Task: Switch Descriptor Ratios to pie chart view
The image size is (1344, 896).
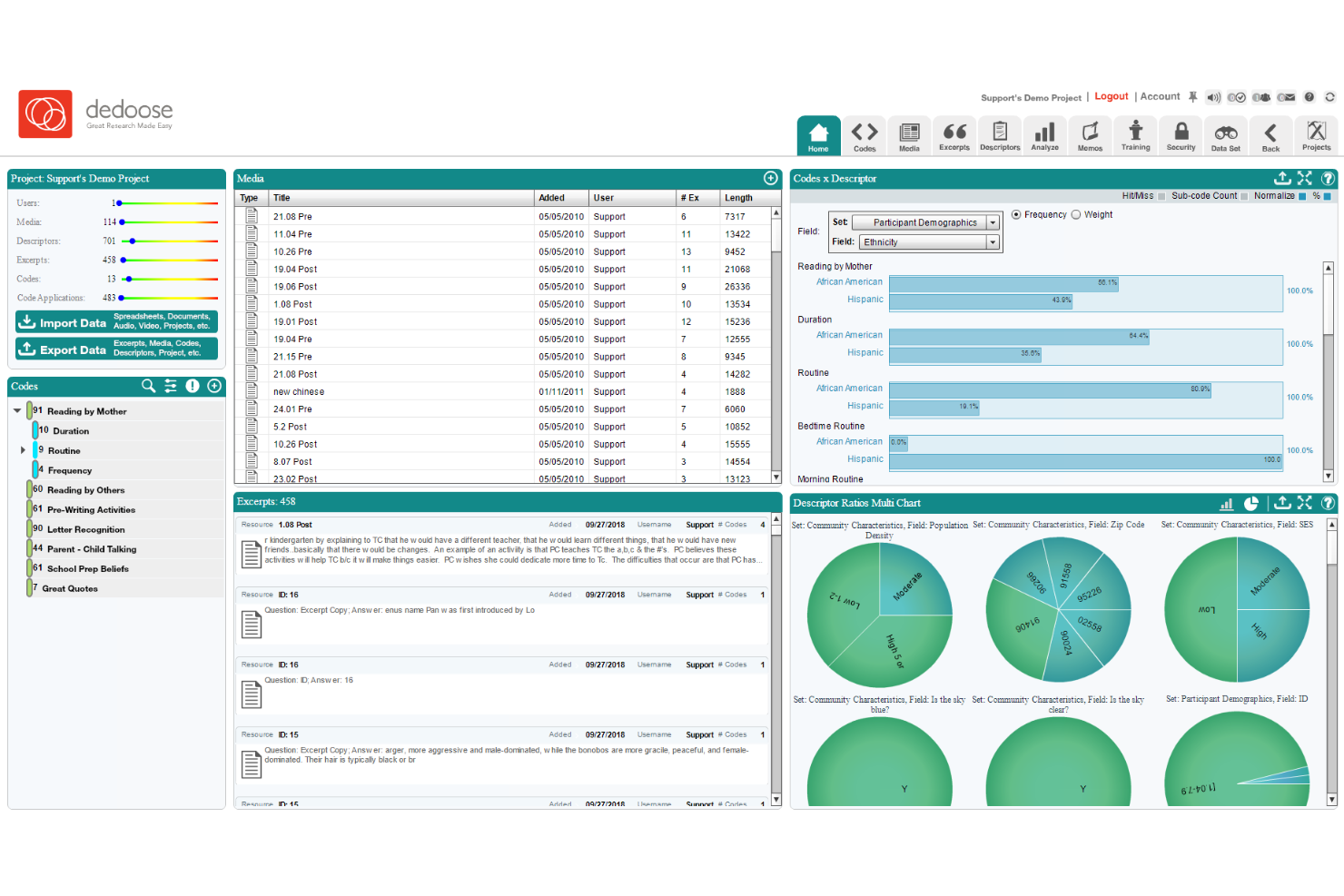Action: point(1251,503)
